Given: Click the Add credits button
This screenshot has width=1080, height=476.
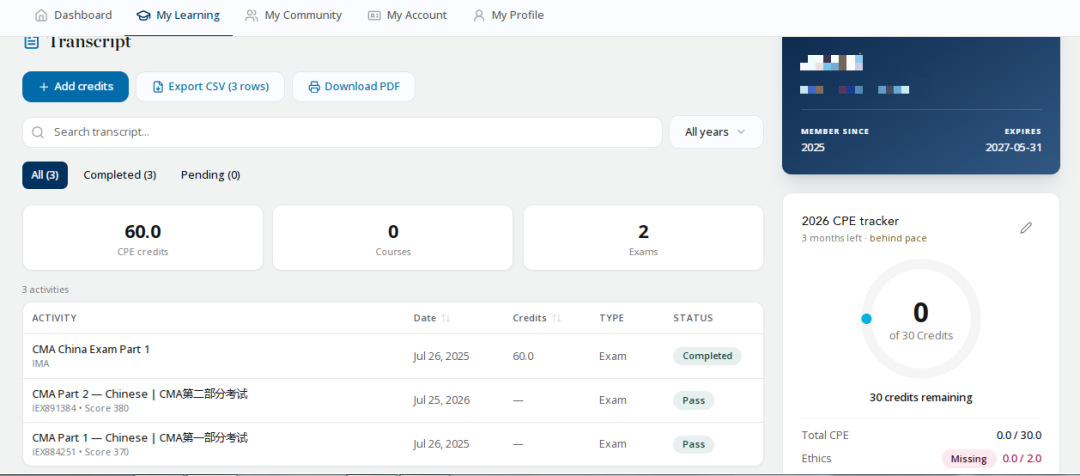Looking at the screenshot, I should point(75,87).
